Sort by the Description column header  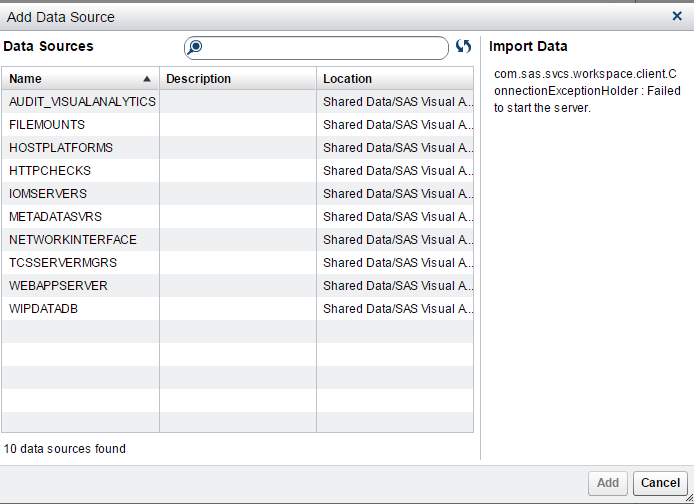[x=238, y=78]
